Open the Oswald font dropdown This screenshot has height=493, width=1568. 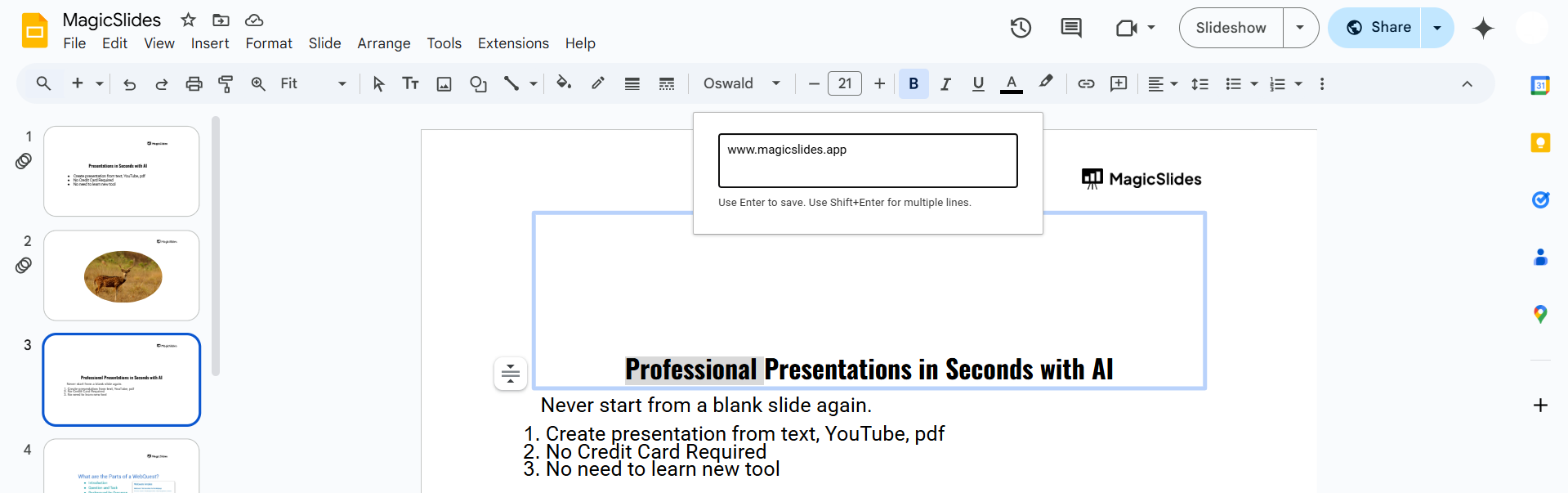tap(742, 83)
